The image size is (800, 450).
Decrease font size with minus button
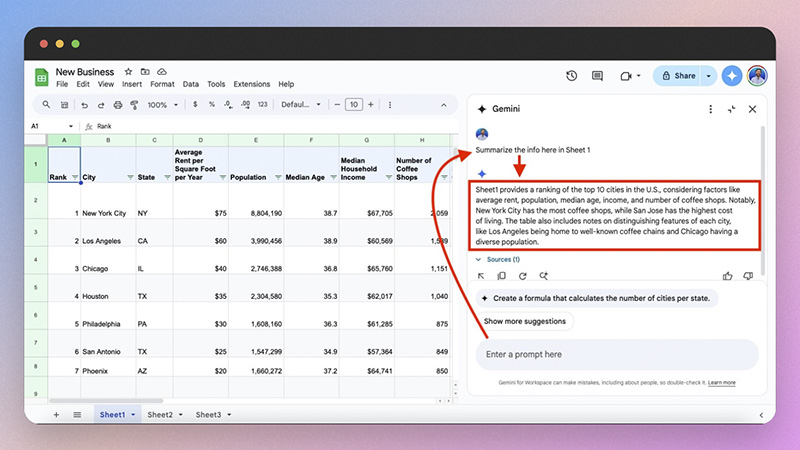coord(337,105)
